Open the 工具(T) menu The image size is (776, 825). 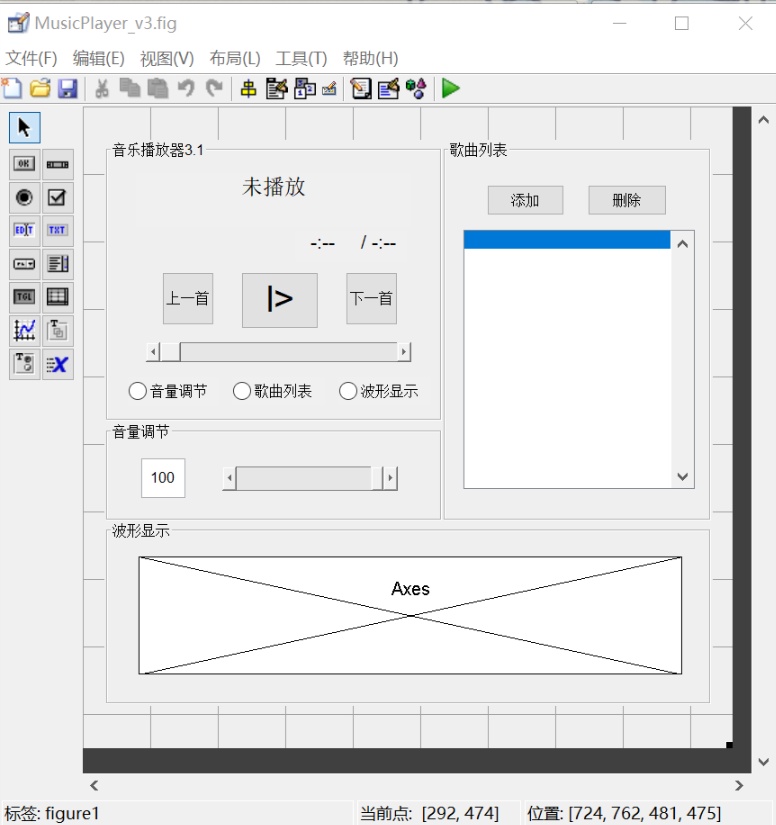coord(301,58)
